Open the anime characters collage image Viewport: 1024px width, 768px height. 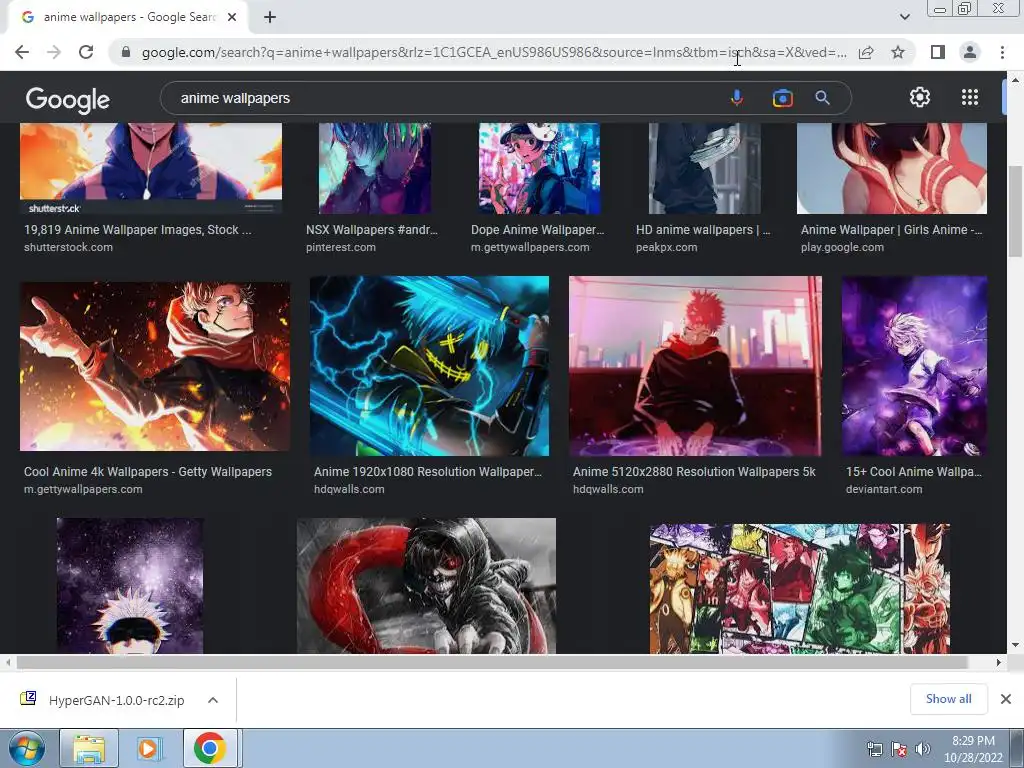pos(799,588)
